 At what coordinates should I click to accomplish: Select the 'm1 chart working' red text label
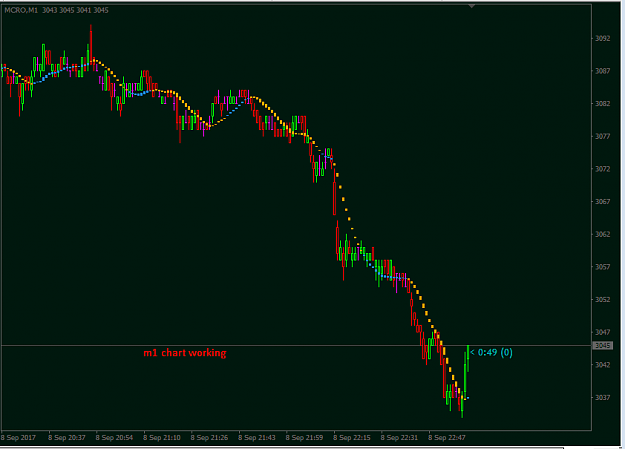[185, 353]
